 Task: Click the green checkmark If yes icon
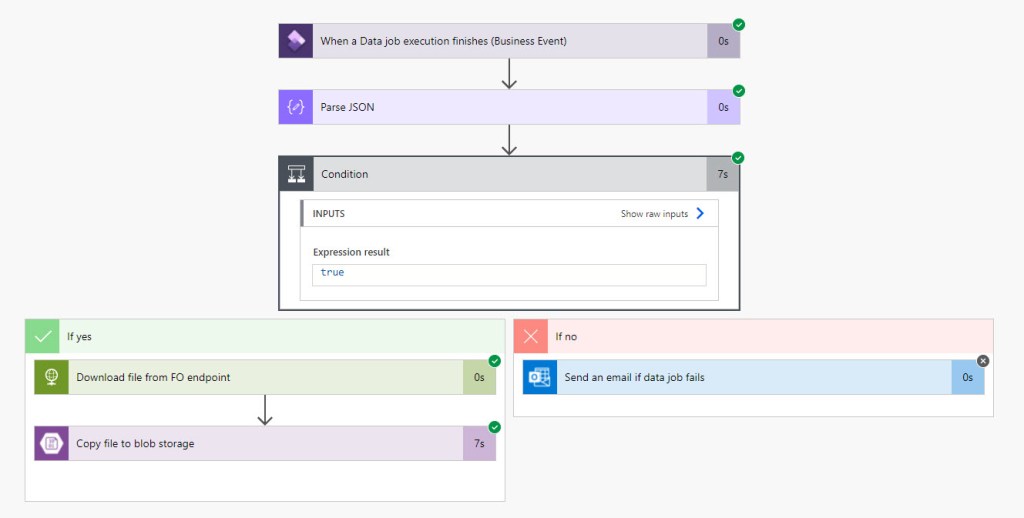42,336
